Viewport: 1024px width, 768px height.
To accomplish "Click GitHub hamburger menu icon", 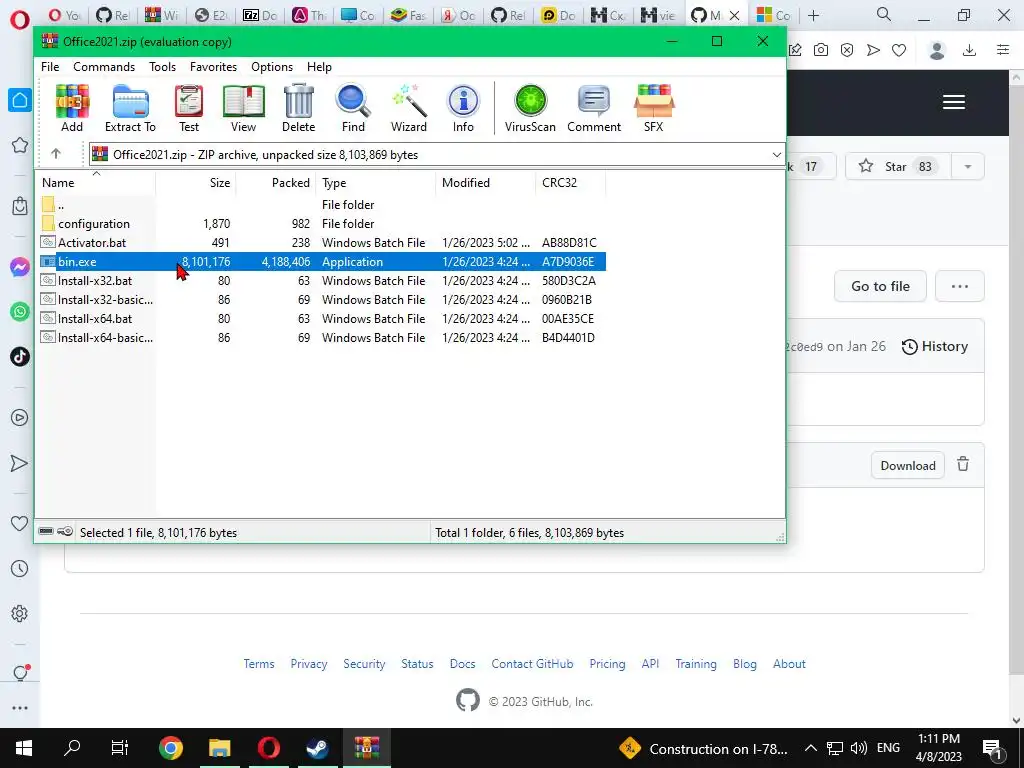I will point(954,102).
